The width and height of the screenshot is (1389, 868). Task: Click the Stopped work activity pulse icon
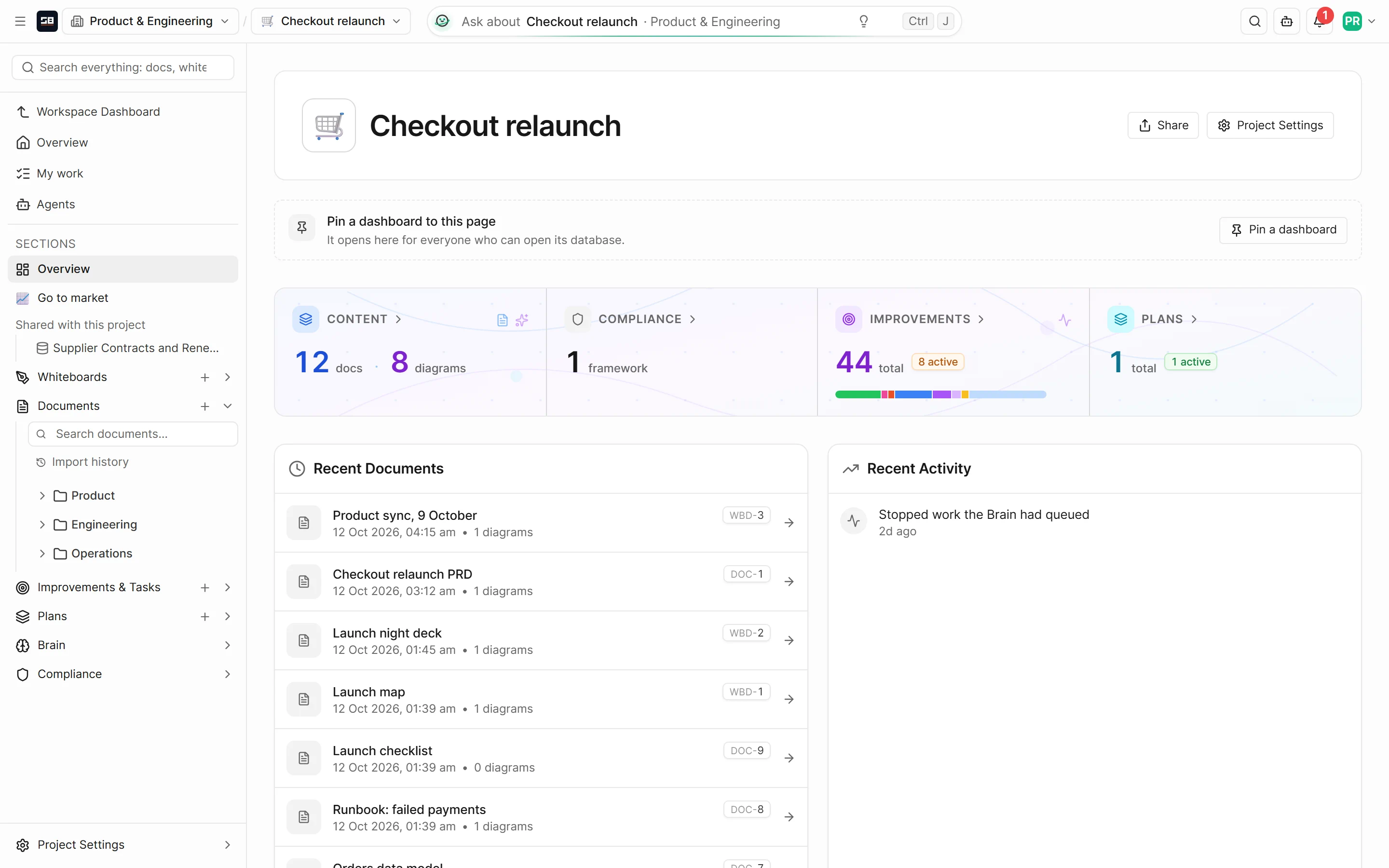pyautogui.click(x=854, y=521)
